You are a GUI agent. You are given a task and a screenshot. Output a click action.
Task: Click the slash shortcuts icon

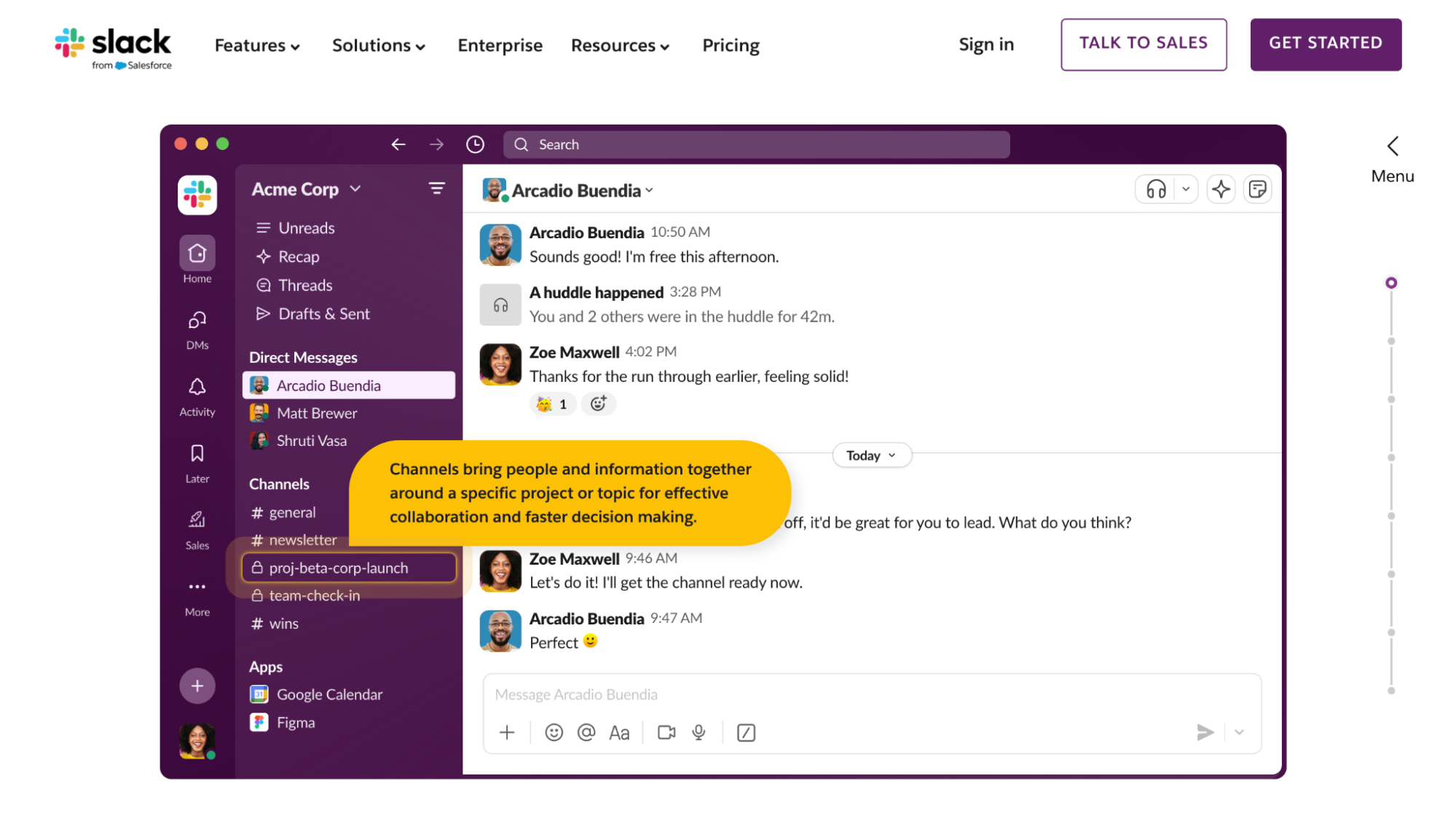746,732
